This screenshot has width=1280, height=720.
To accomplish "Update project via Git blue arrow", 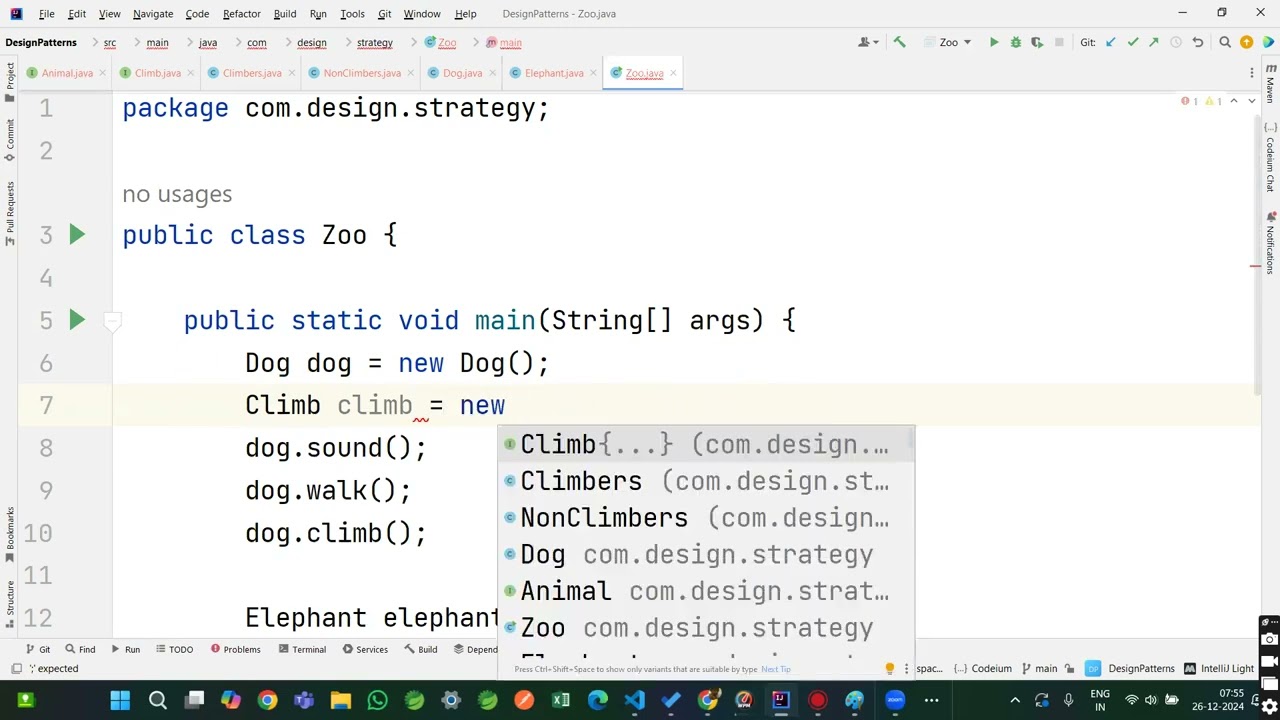I will click(x=1111, y=42).
